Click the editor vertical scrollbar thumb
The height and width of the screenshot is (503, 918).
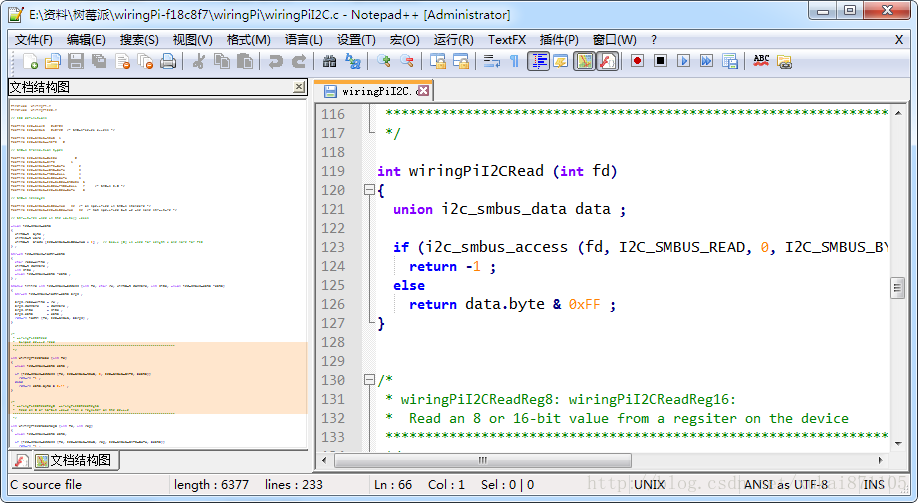(x=898, y=288)
